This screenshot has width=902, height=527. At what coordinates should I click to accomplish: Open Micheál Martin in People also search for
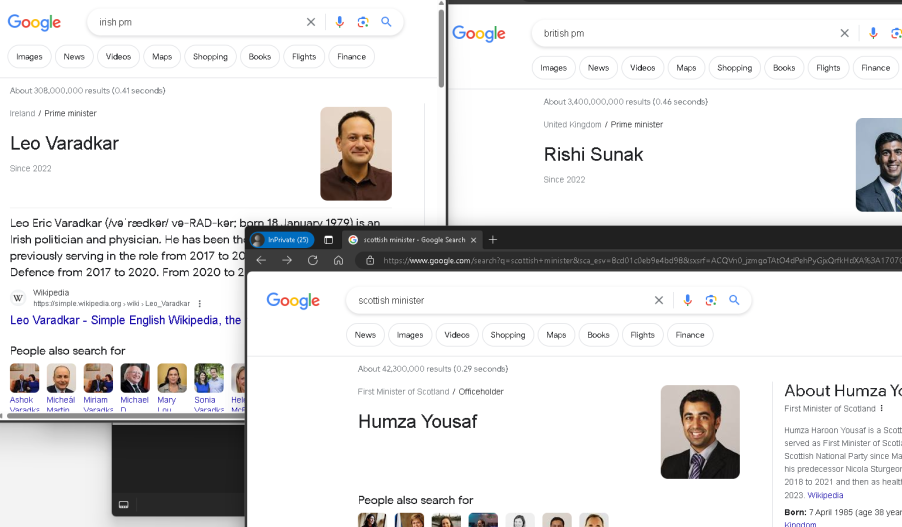coord(61,387)
